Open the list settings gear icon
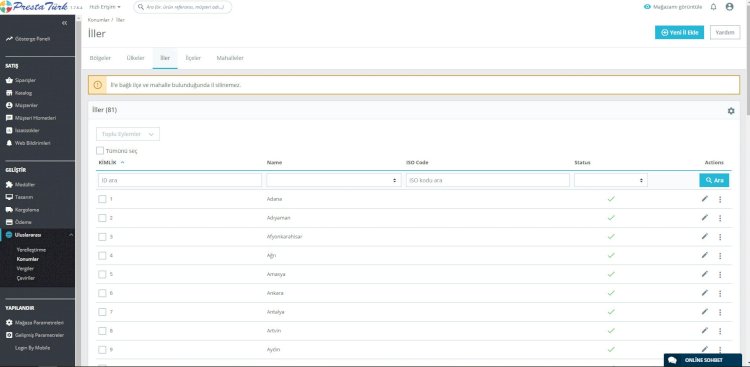This screenshot has width=750, height=367. pos(731,111)
